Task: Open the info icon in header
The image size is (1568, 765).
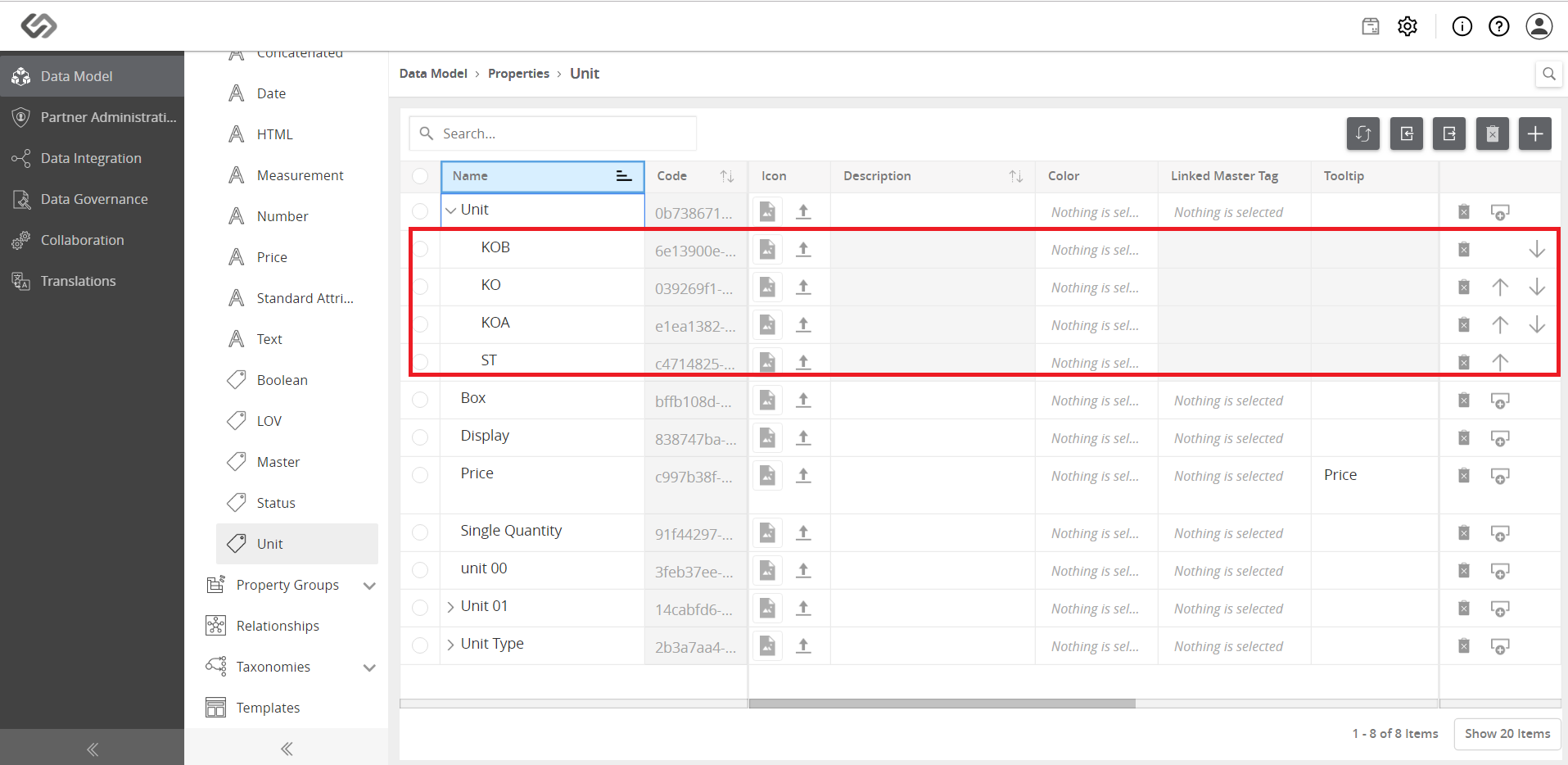Action: coord(1462,26)
